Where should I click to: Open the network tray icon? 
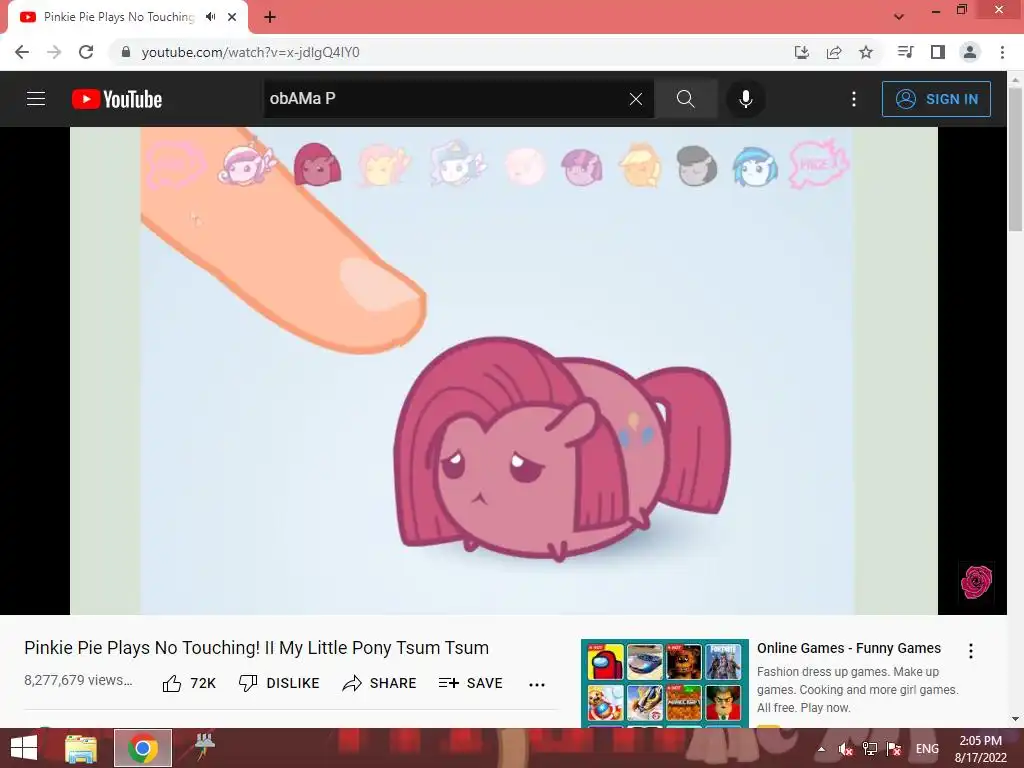point(869,749)
